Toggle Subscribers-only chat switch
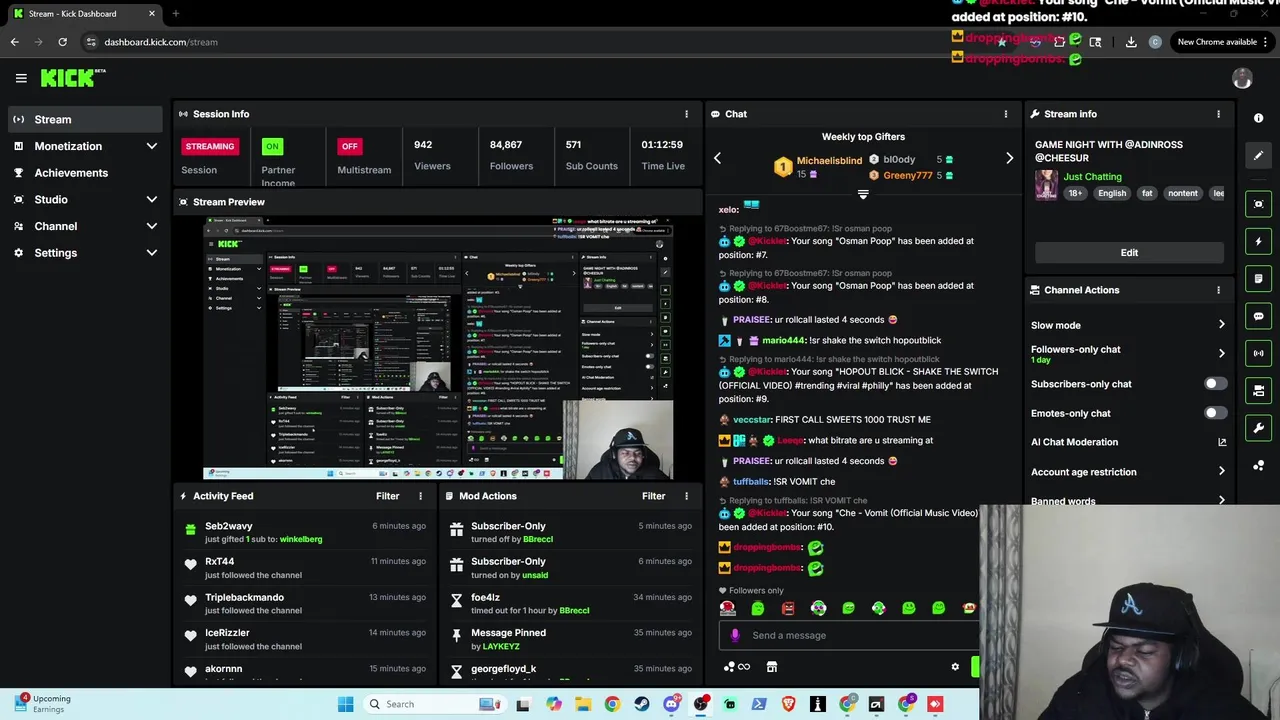Viewport: 1280px width, 720px height. pos(1215,384)
